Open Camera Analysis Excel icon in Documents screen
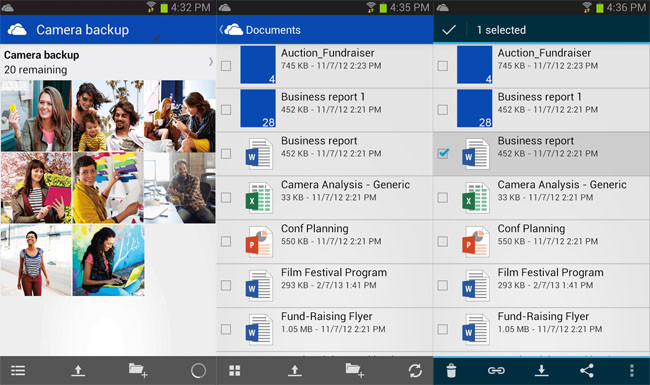 (259, 198)
